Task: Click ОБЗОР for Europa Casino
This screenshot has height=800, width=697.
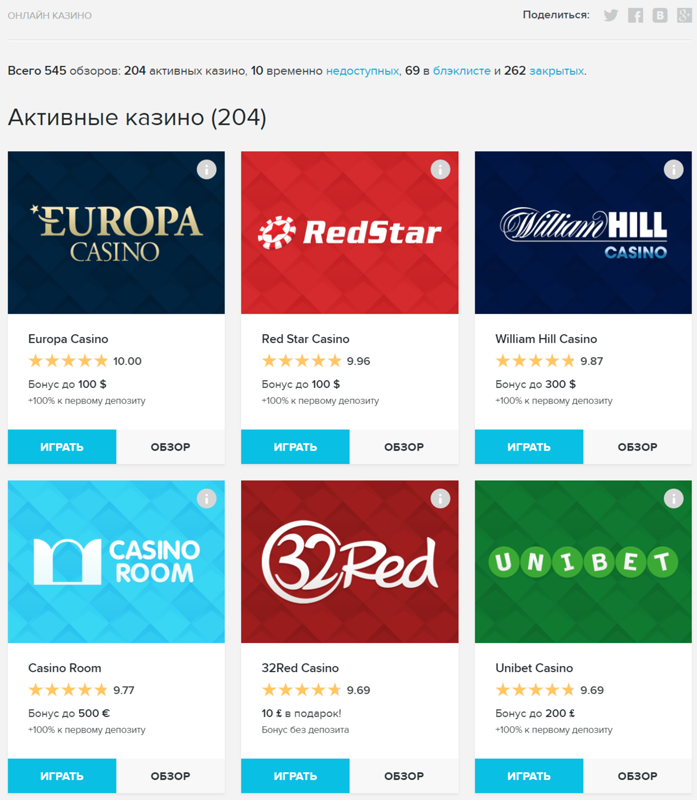Action: [x=170, y=447]
